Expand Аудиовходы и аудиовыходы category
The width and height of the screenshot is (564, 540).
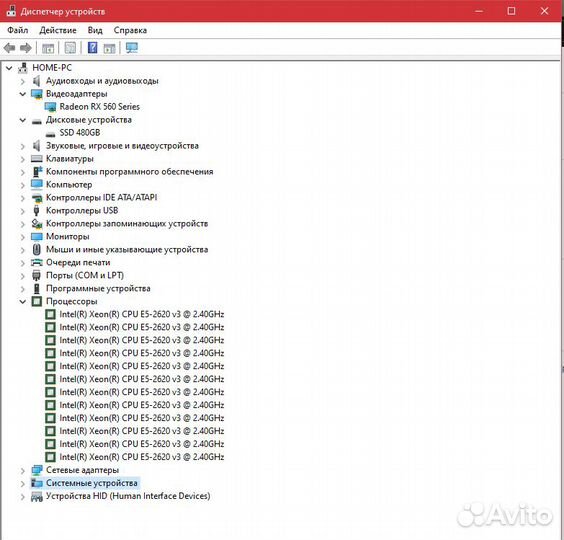[23, 81]
